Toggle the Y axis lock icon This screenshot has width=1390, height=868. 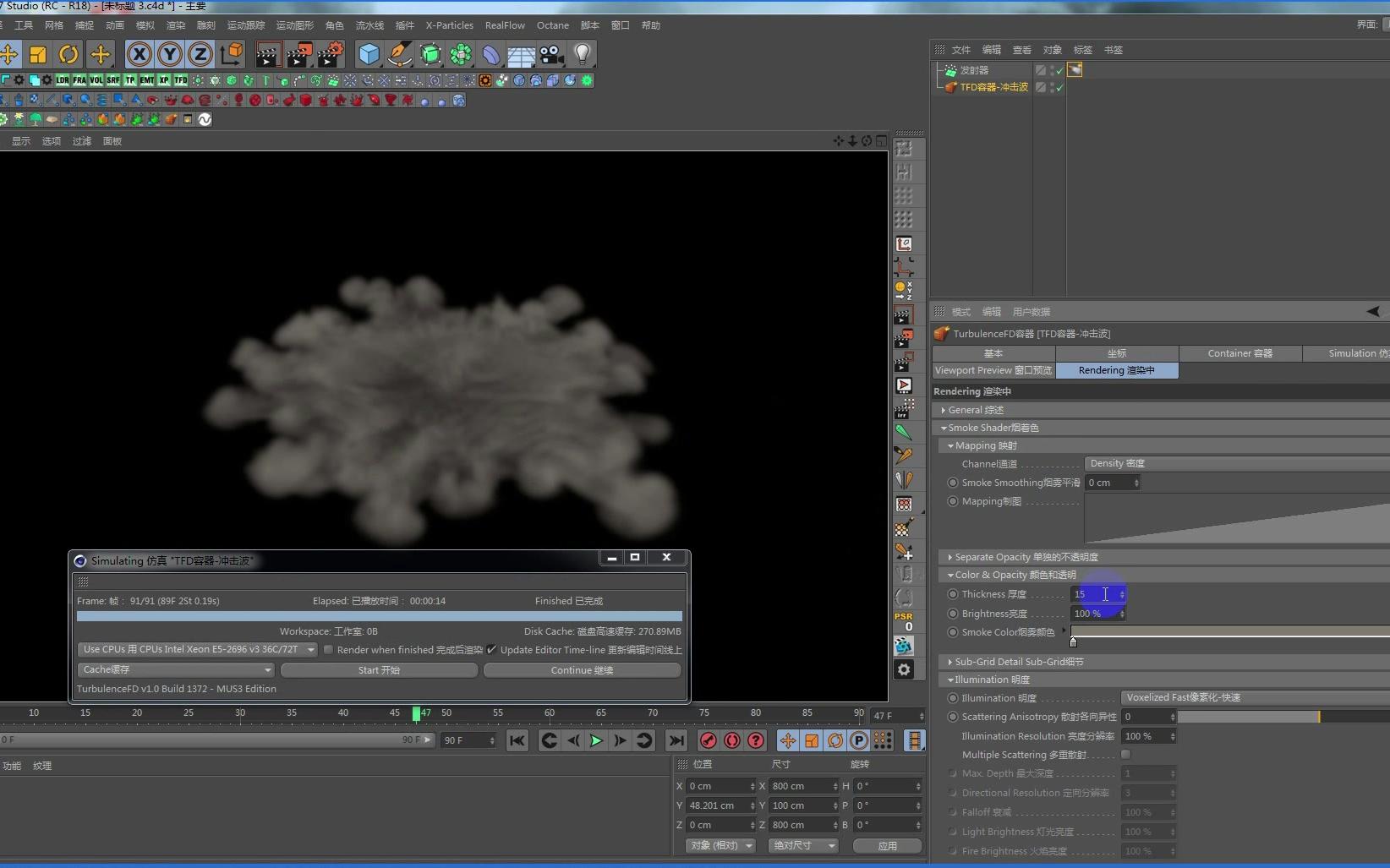168,54
